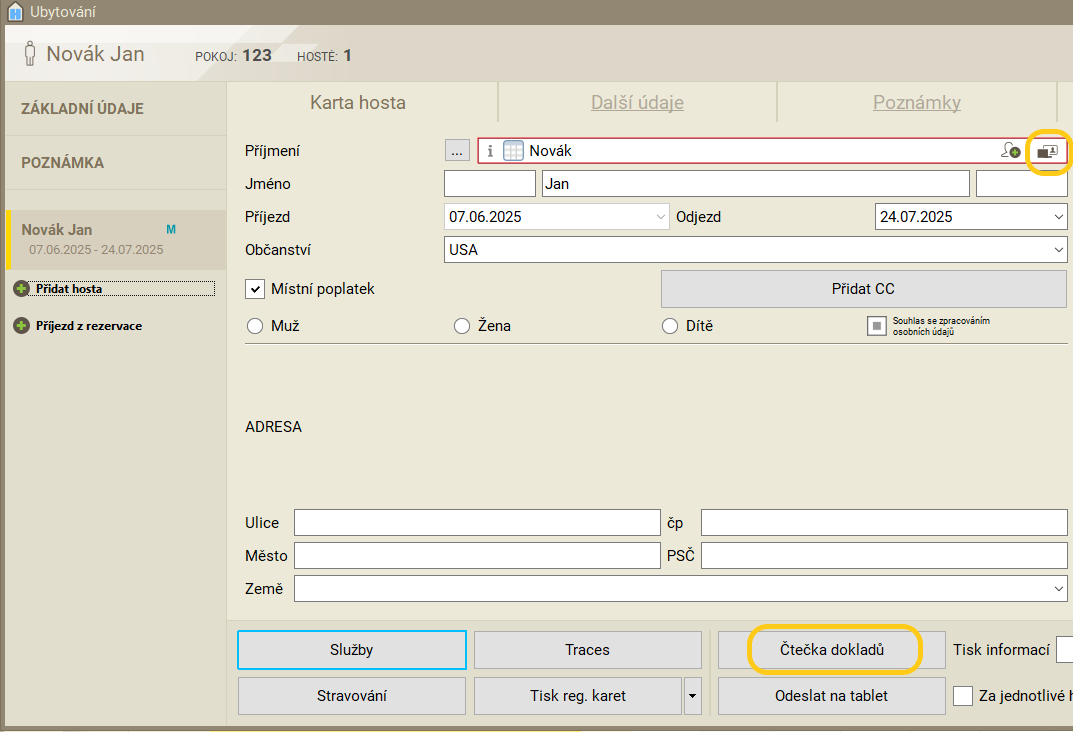This screenshot has height=732, width=1073.
Task: Switch to the Poznámky tab
Action: pyautogui.click(x=916, y=103)
